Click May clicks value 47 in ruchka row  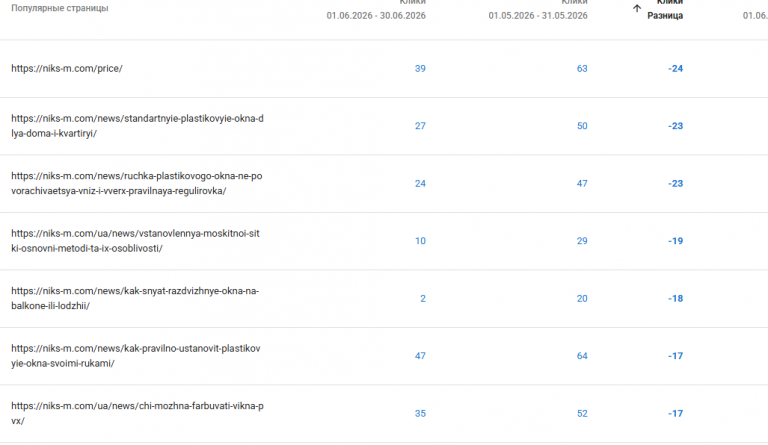(582, 184)
